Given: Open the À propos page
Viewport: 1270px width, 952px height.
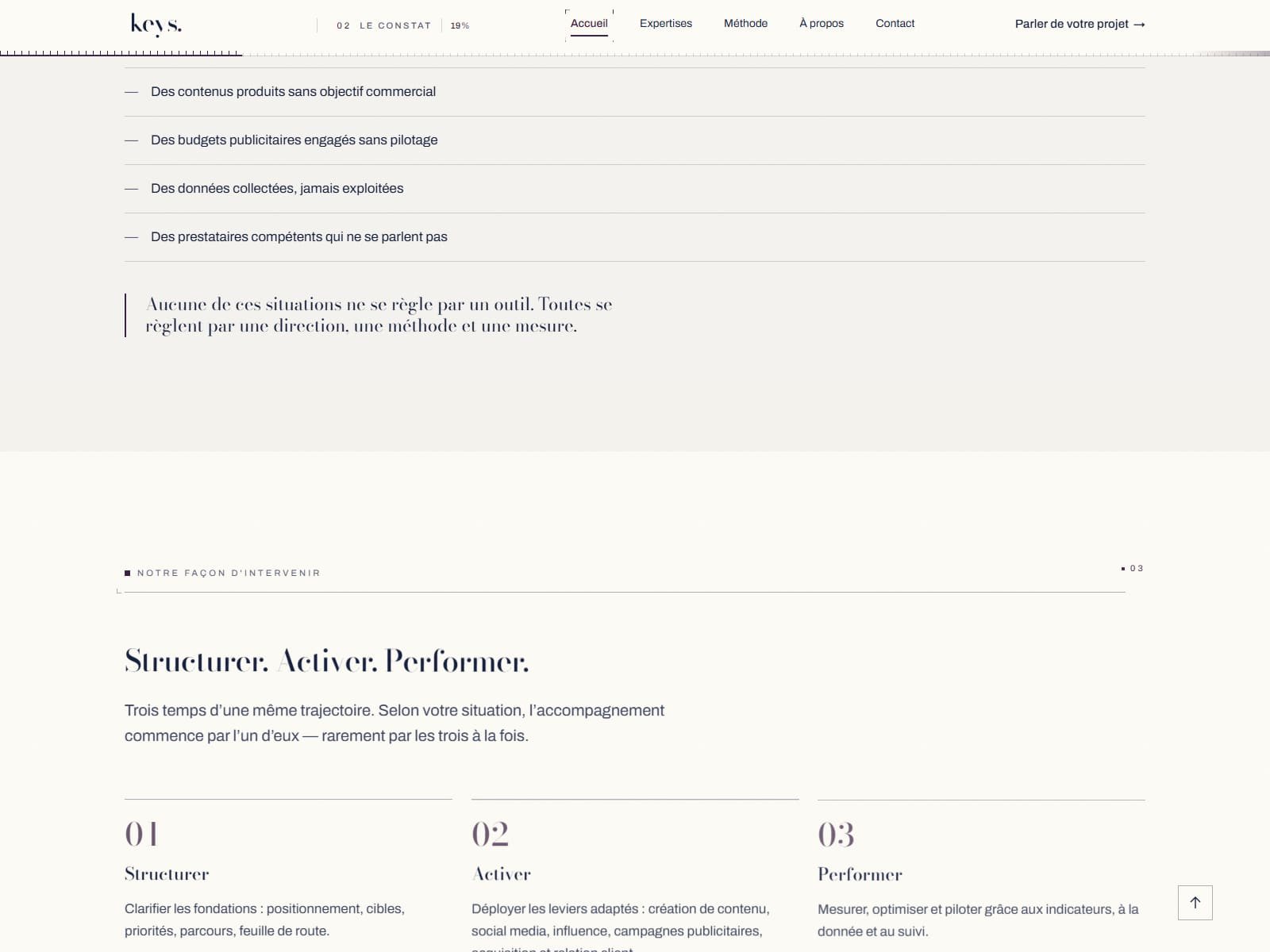Looking at the screenshot, I should 822,24.
